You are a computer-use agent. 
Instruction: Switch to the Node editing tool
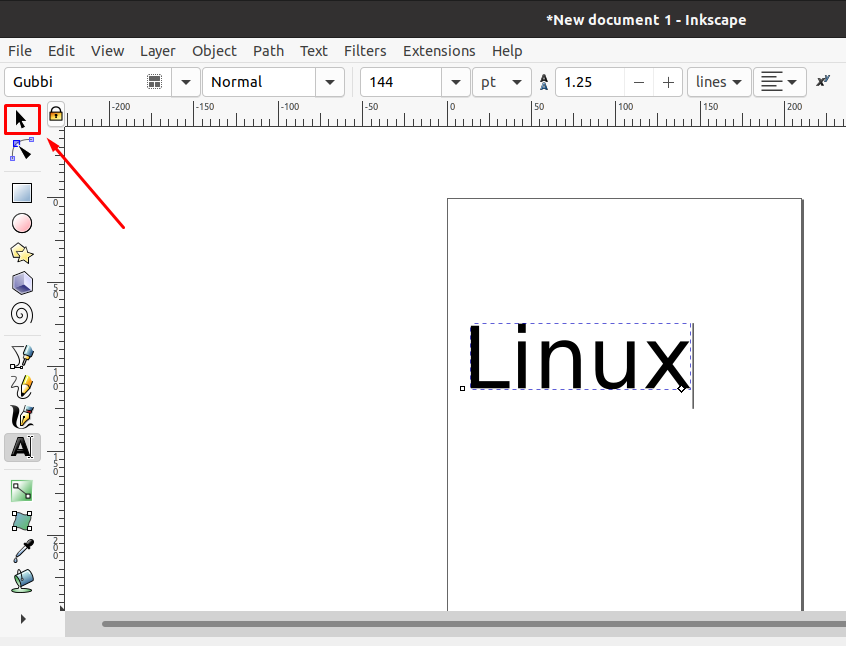21,149
